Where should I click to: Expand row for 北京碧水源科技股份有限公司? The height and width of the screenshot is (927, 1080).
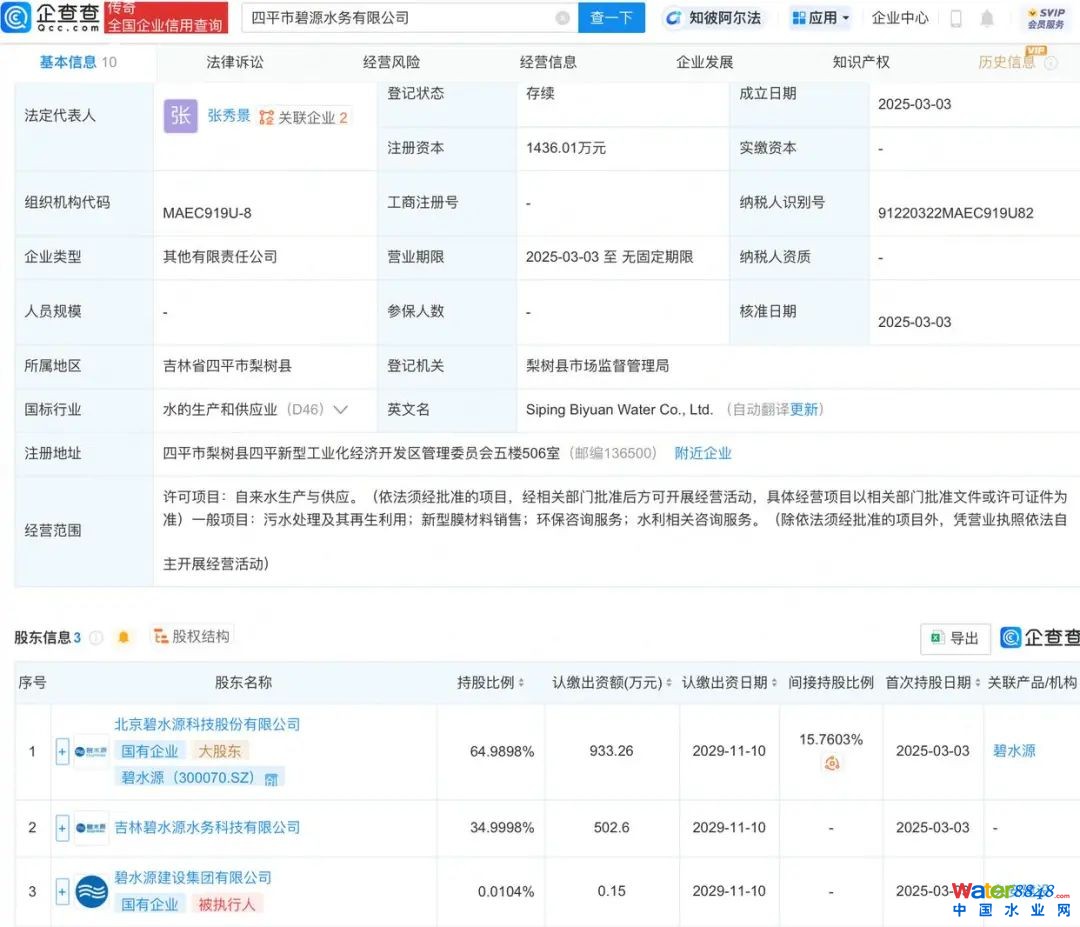point(62,751)
